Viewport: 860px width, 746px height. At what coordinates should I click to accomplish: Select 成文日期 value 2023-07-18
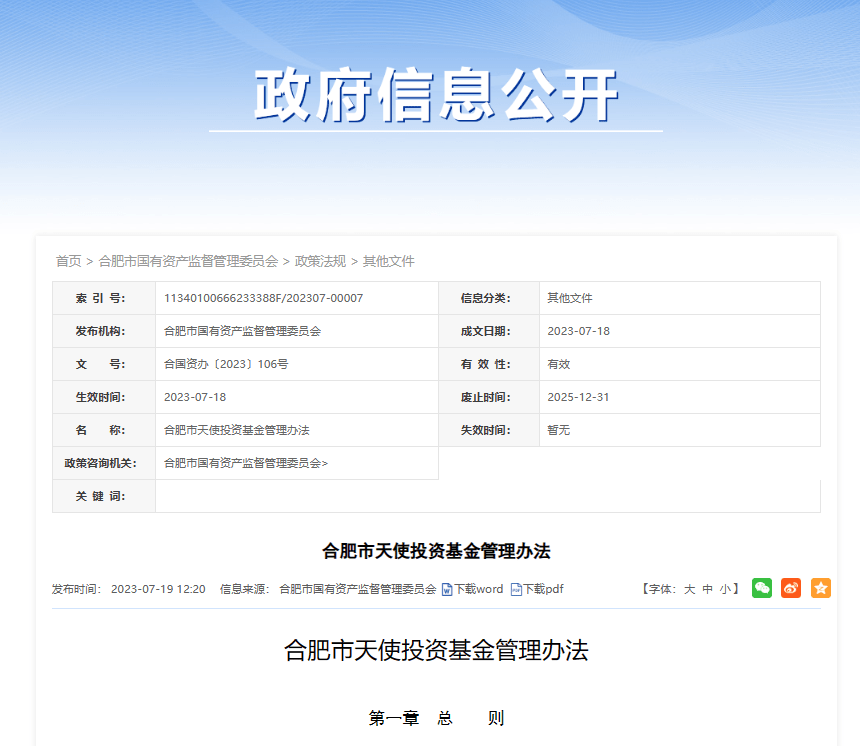[578, 331]
